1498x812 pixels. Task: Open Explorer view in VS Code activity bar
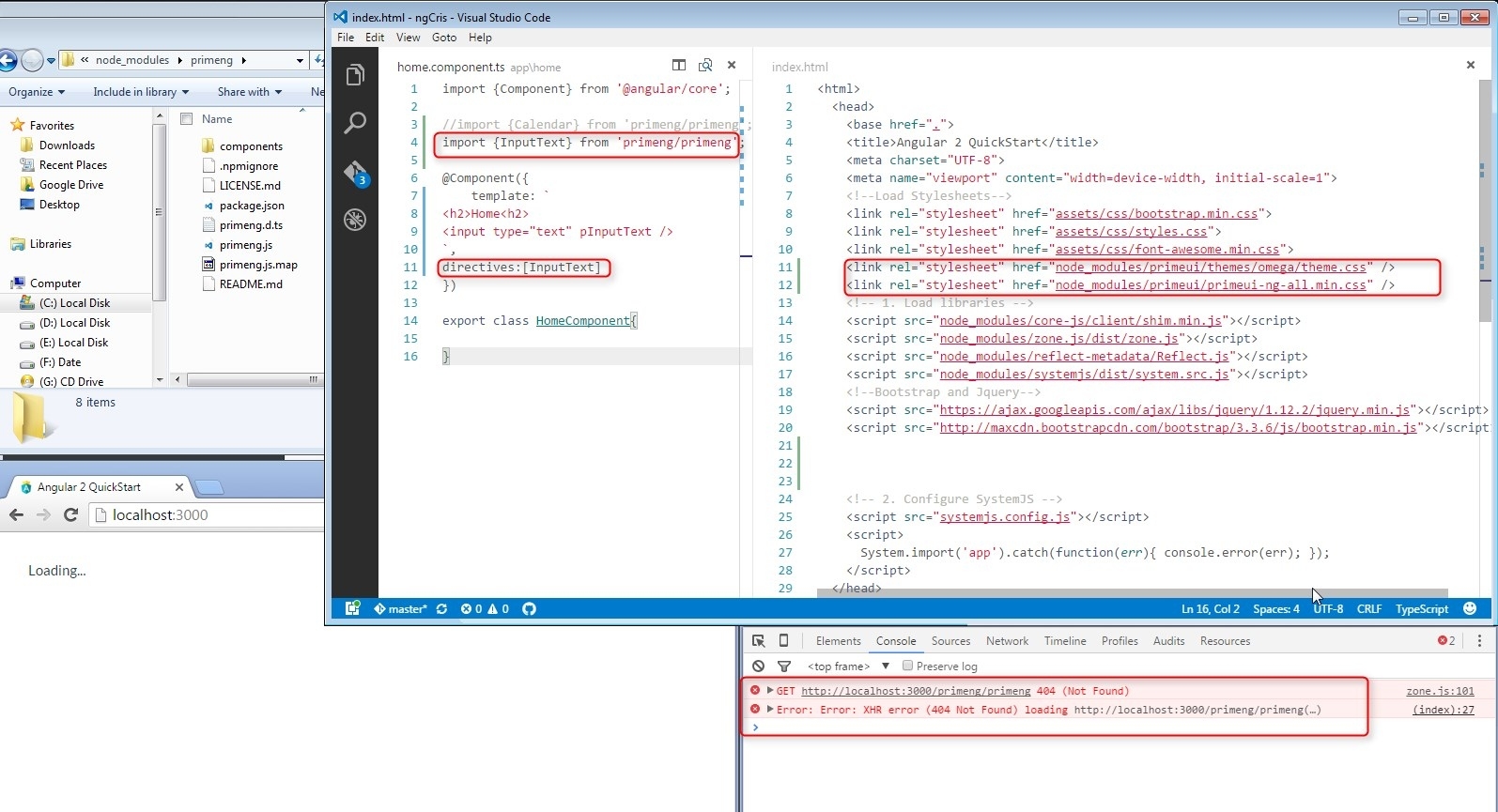[x=355, y=75]
